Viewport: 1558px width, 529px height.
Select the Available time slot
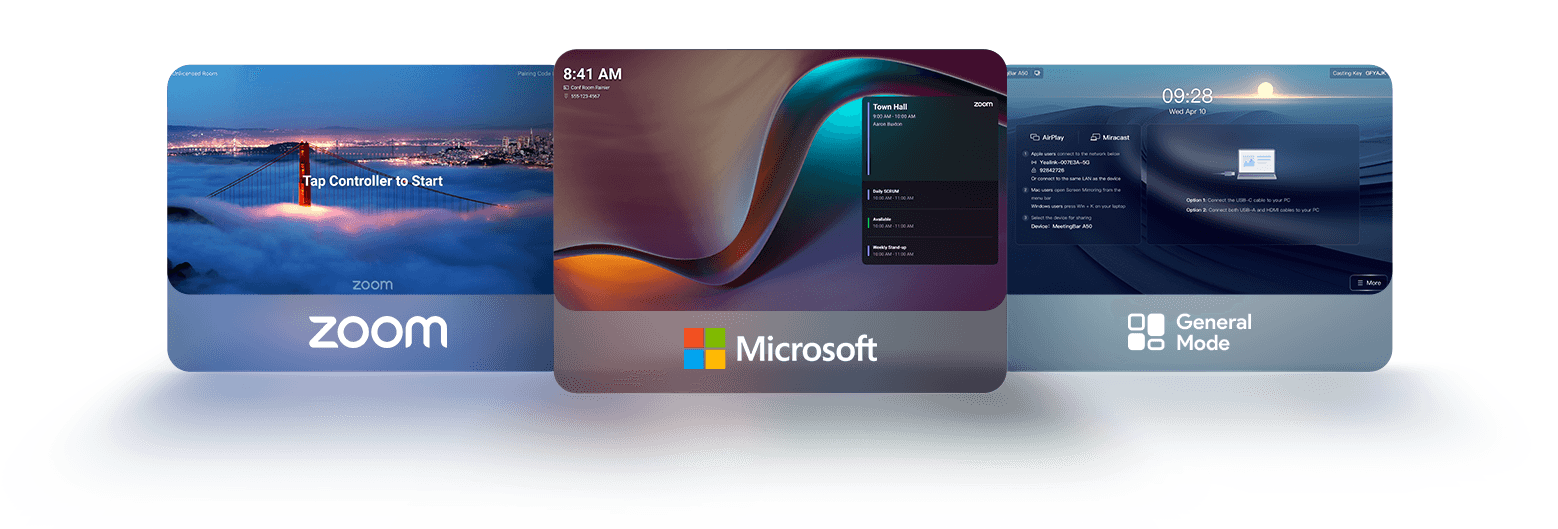pyautogui.click(x=930, y=222)
